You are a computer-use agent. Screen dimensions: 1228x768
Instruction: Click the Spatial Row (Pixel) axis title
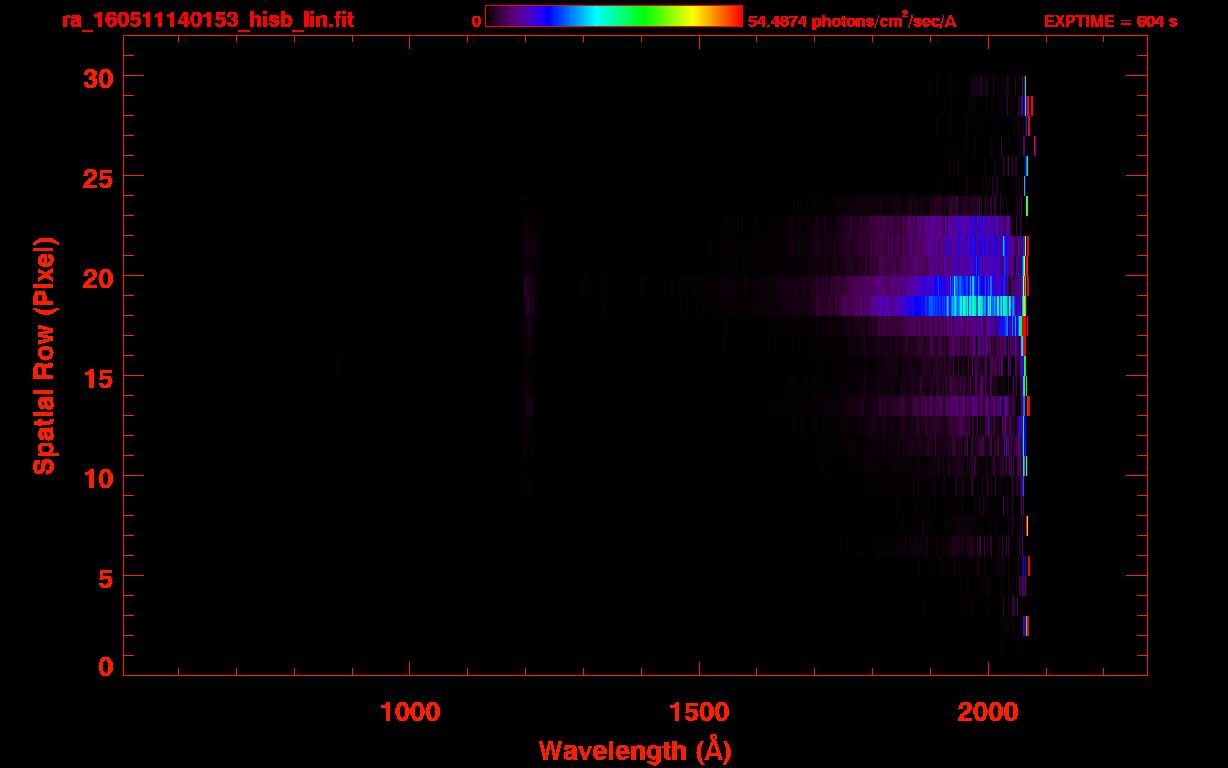[x=44, y=355]
